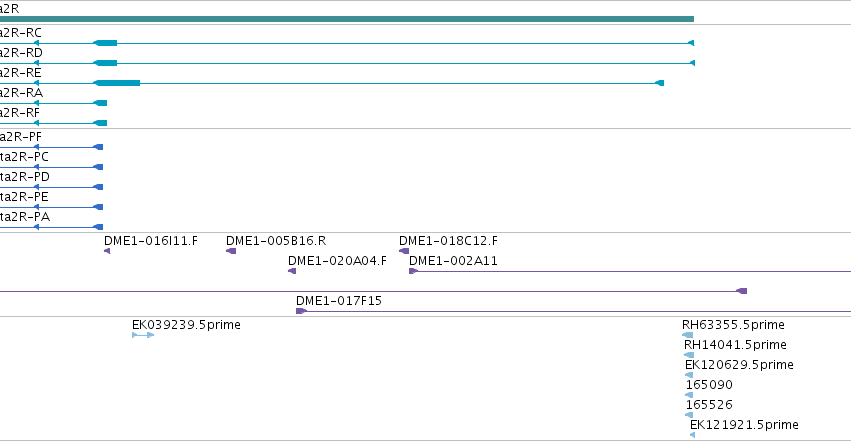Viewport: 851px width, 441px height.
Task: Click the right end block of a2R-RE transcript
Action: pos(659,83)
